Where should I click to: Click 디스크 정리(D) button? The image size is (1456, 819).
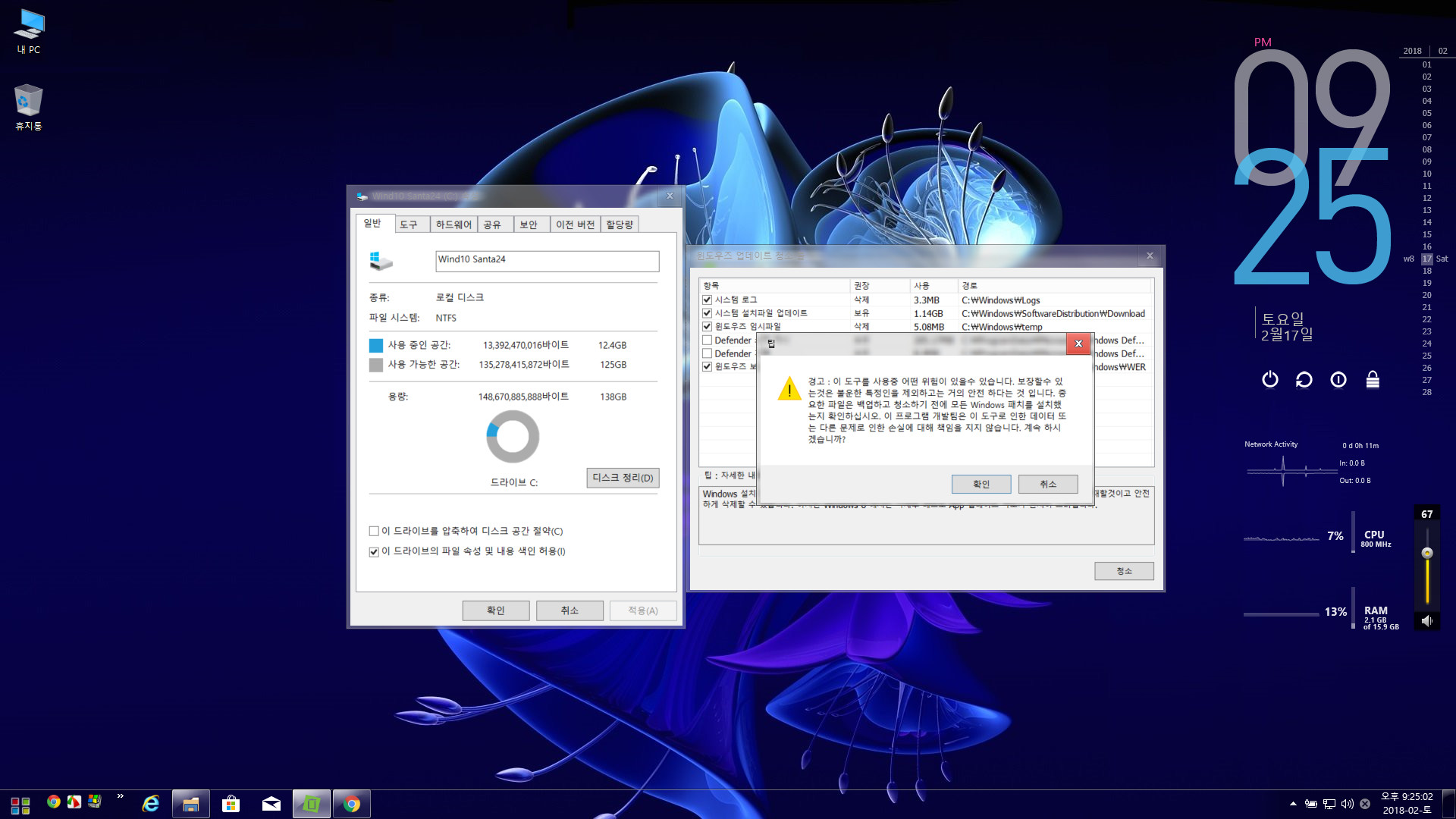click(623, 478)
